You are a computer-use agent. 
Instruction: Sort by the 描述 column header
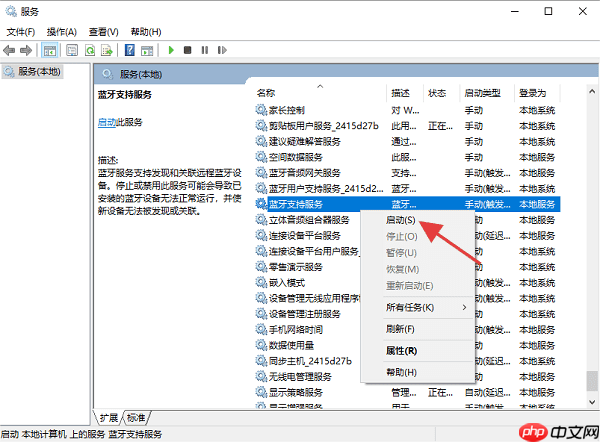click(x=405, y=93)
